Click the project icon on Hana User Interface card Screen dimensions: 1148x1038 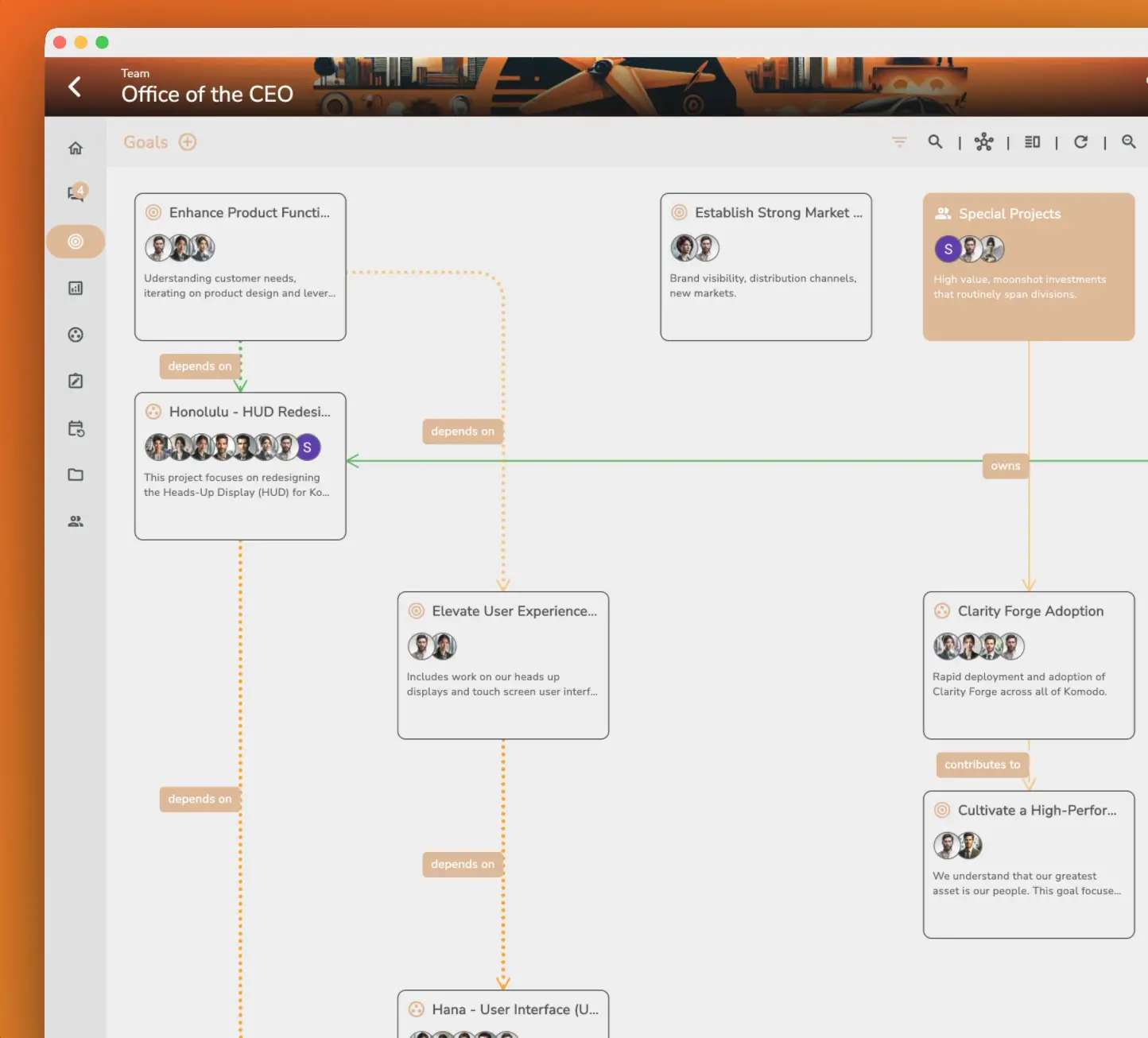(416, 1009)
